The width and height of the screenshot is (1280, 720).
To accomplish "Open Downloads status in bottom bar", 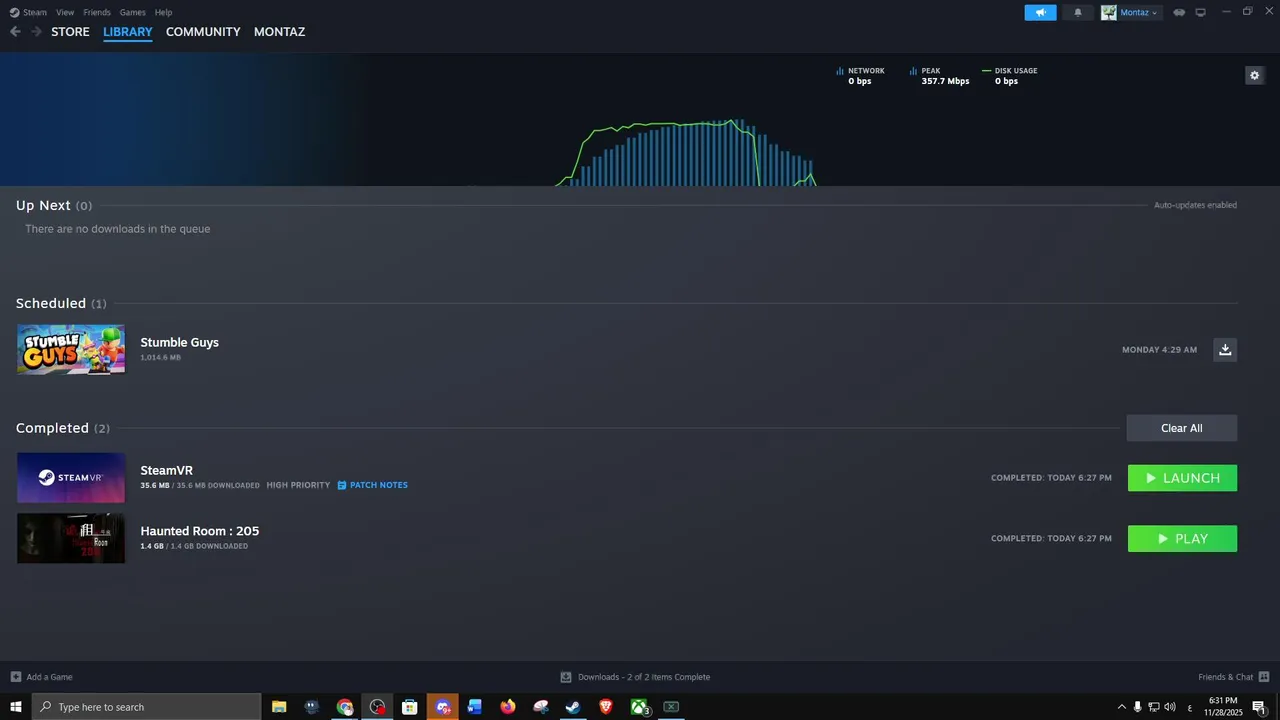I will pos(635,677).
